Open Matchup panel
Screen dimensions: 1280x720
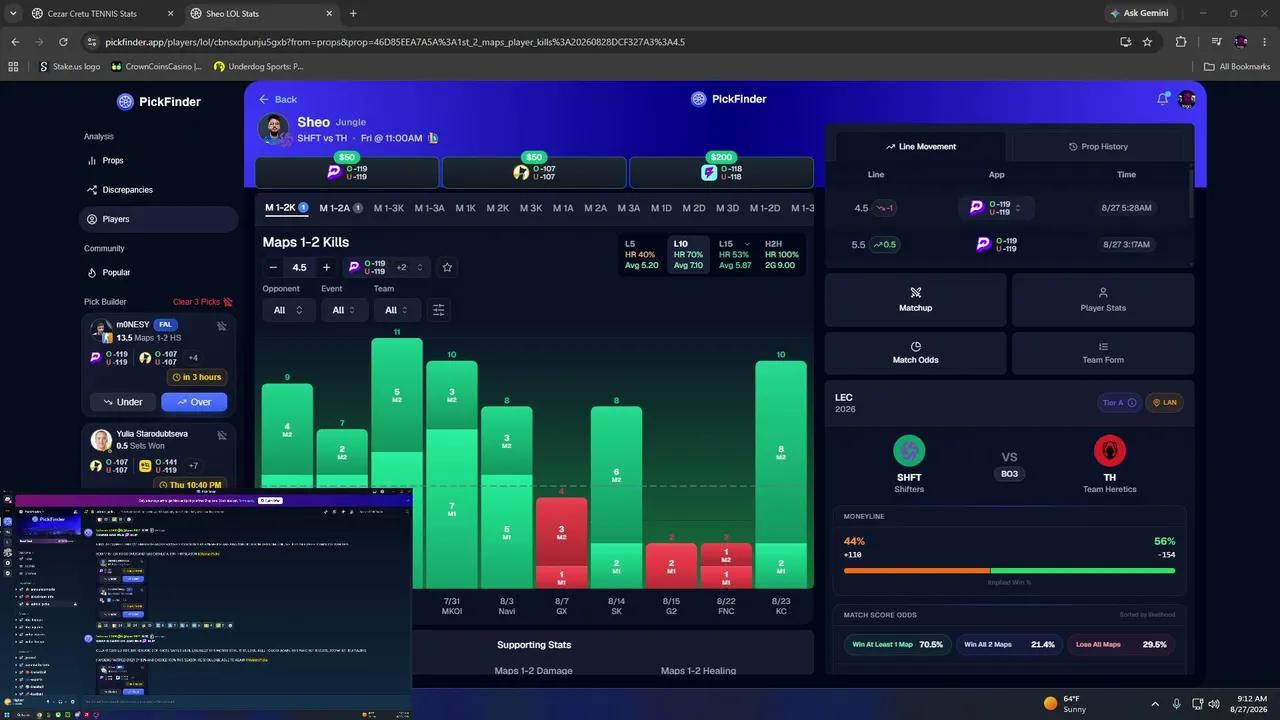915,300
